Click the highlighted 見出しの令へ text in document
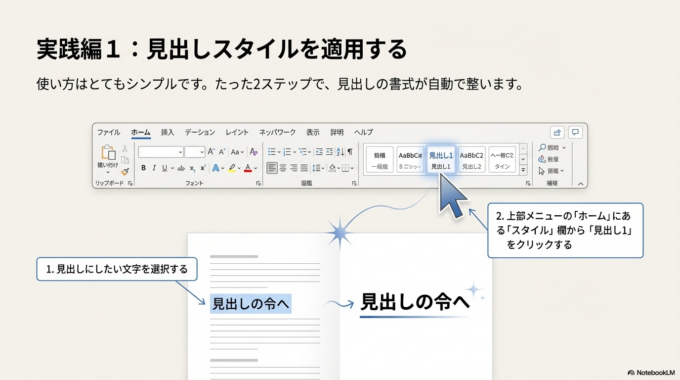680x380 pixels. click(x=251, y=304)
